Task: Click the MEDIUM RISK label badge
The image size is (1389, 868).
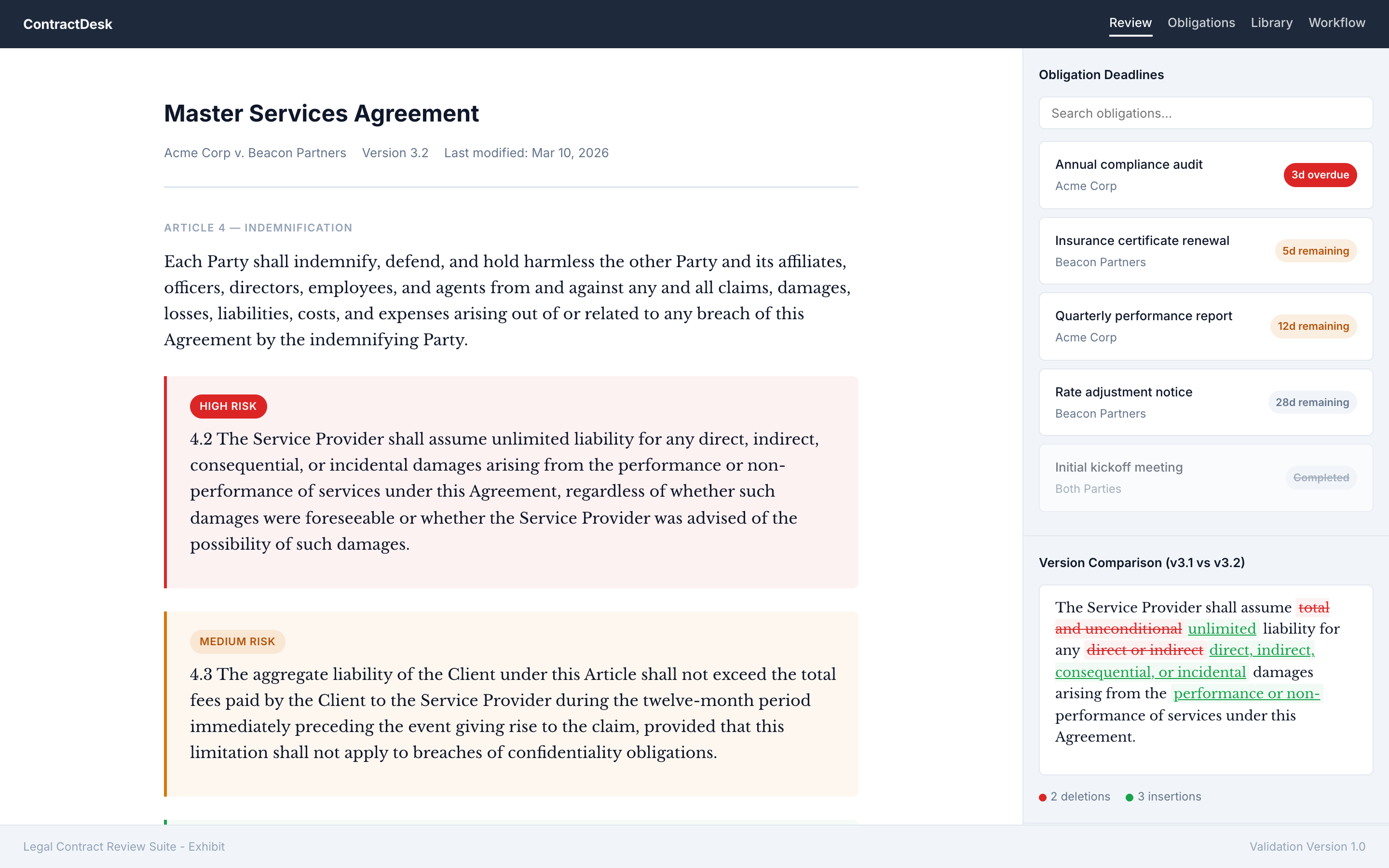Action: tap(237, 641)
